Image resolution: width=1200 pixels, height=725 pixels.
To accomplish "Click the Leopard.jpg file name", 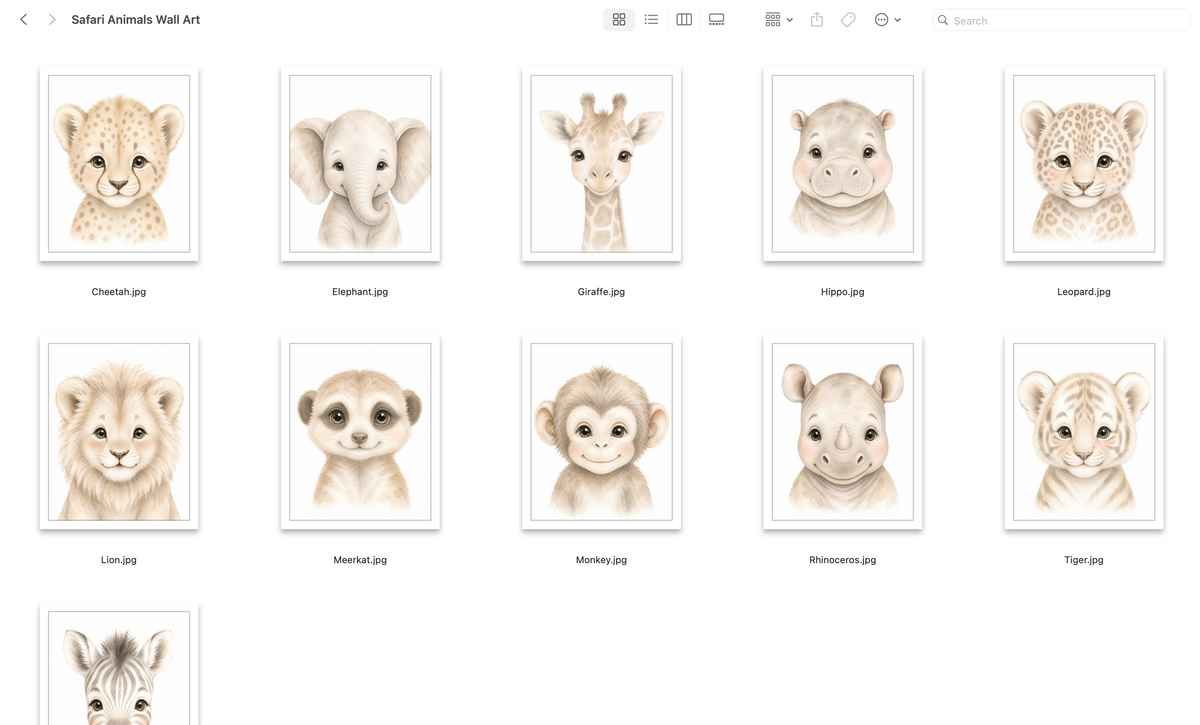I will pos(1084,292).
